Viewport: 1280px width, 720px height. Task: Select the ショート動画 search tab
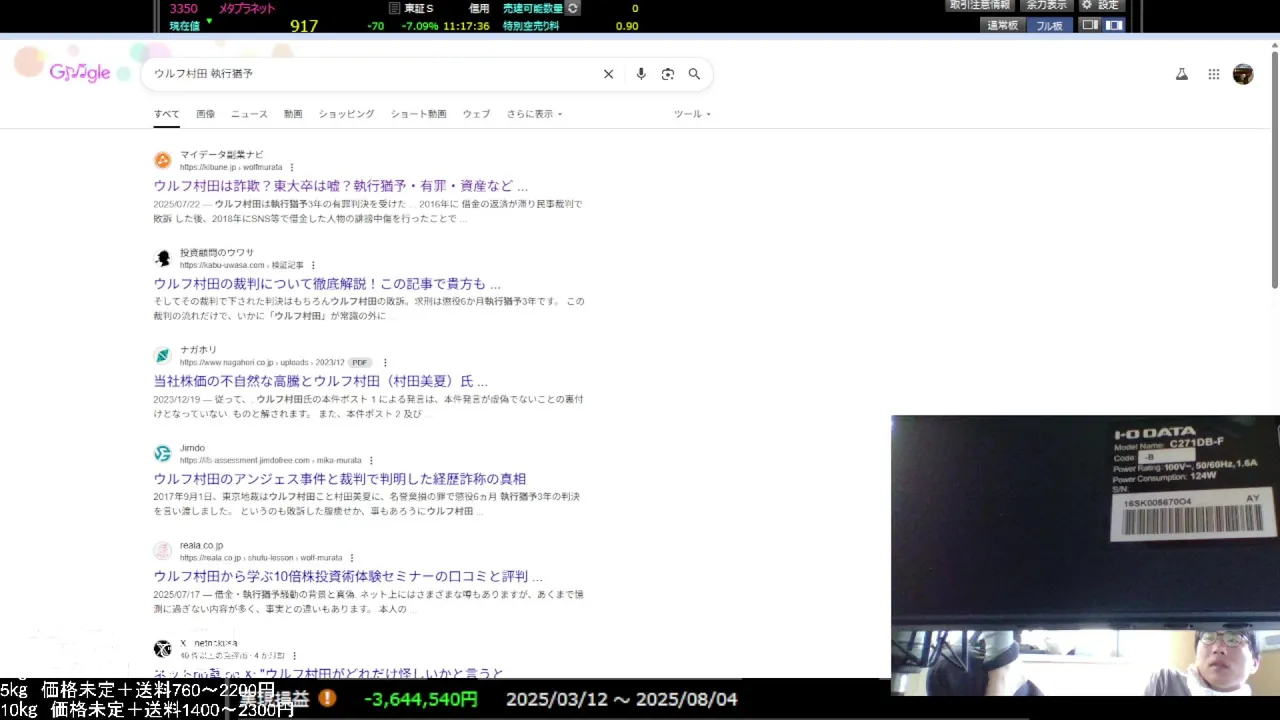(418, 114)
